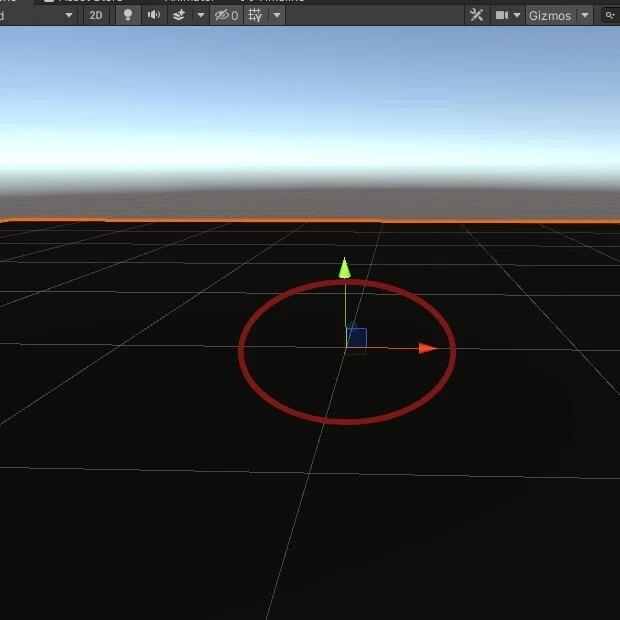Screen dimensions: 620x620
Task: Click the green Y-axis arrow handle
Action: 344,268
